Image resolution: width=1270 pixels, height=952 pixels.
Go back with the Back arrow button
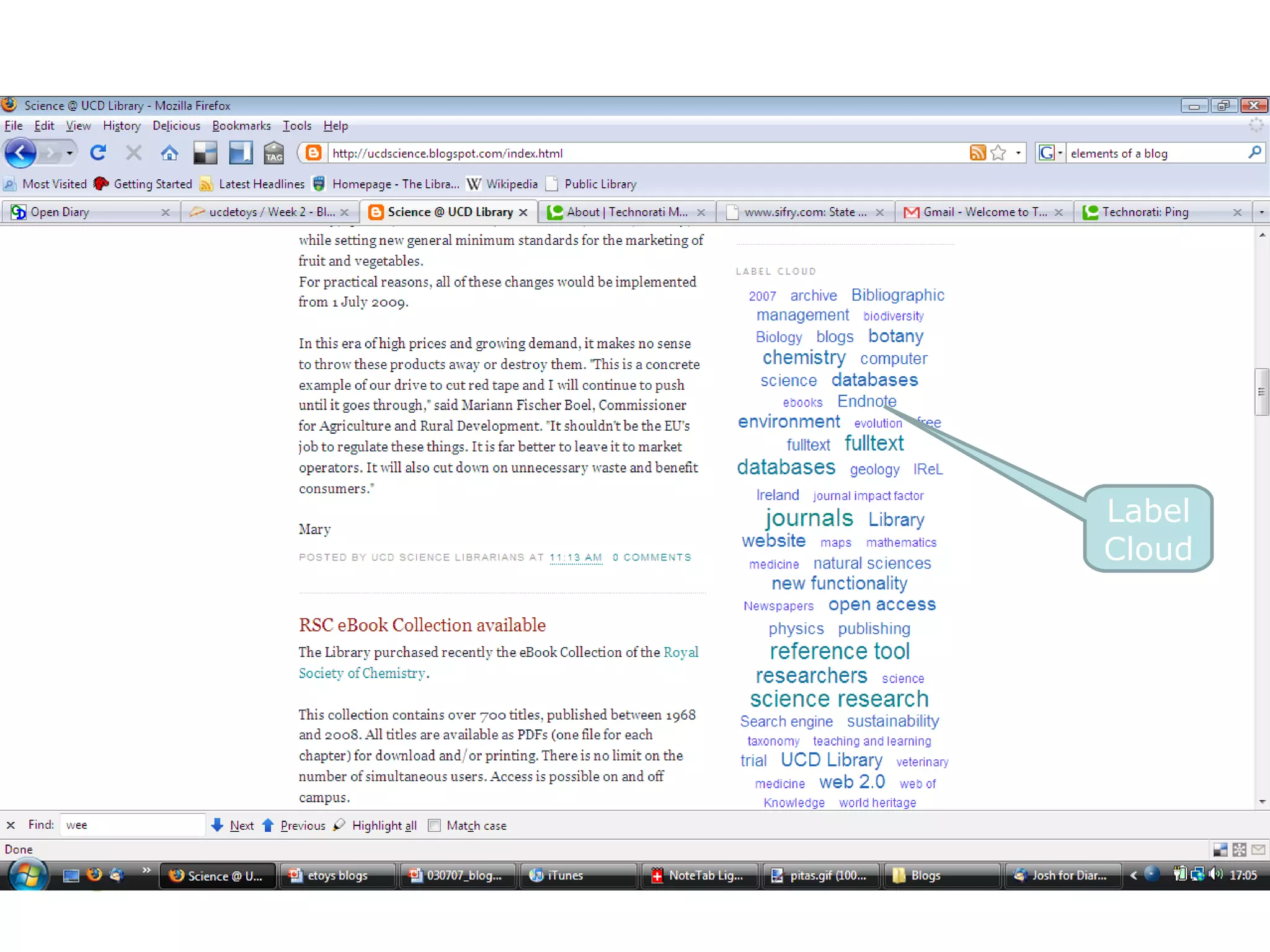tap(21, 152)
